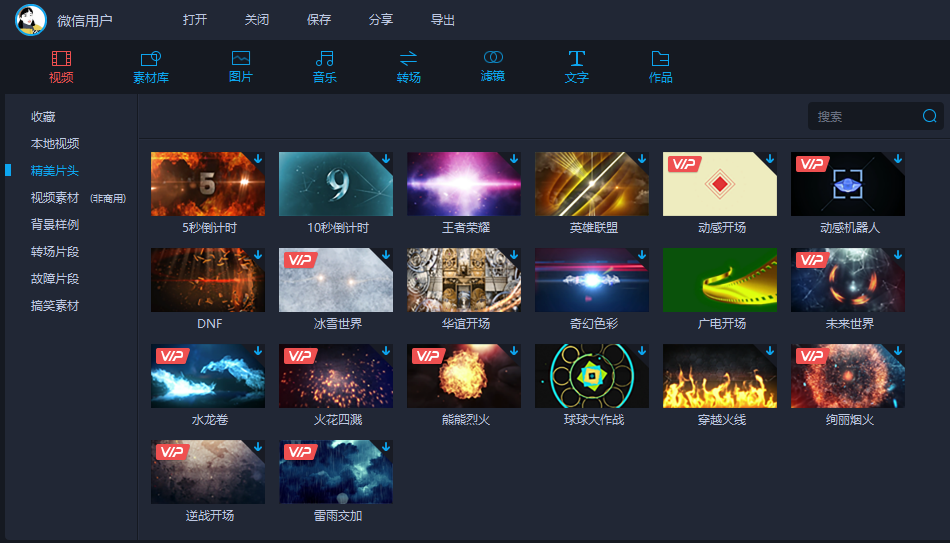Click inside the 搜索 search field
This screenshot has height=543, width=950.
(x=866, y=116)
